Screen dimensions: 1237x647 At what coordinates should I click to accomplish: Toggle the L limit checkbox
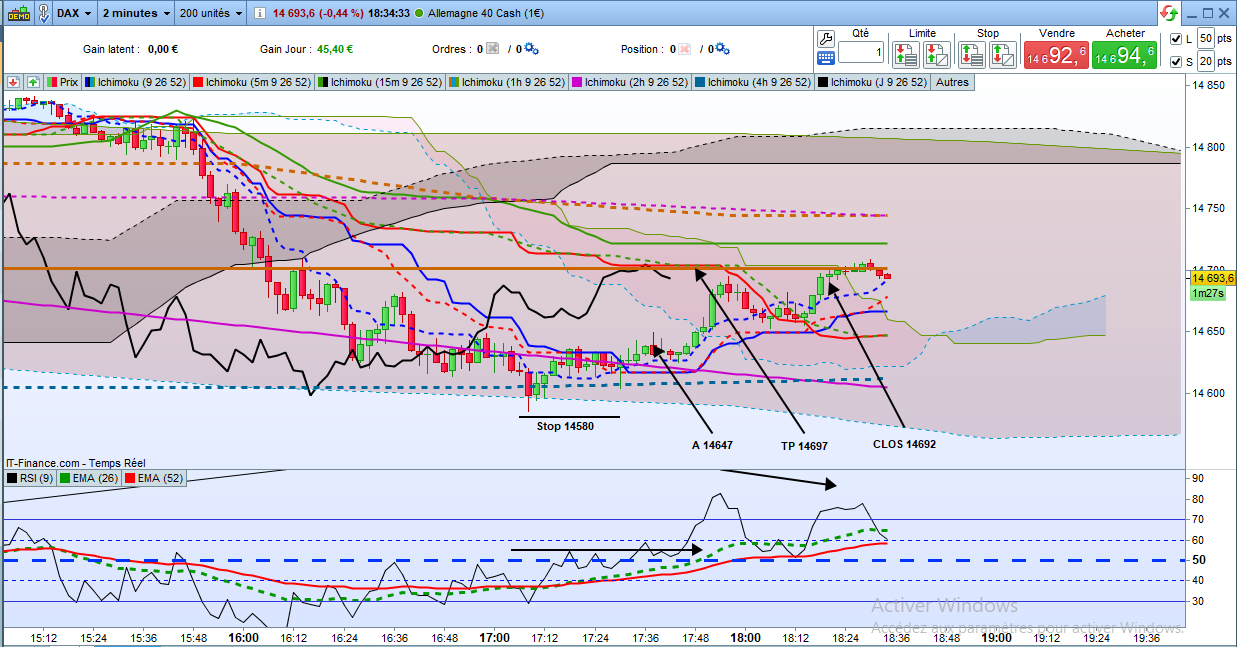coord(1176,38)
